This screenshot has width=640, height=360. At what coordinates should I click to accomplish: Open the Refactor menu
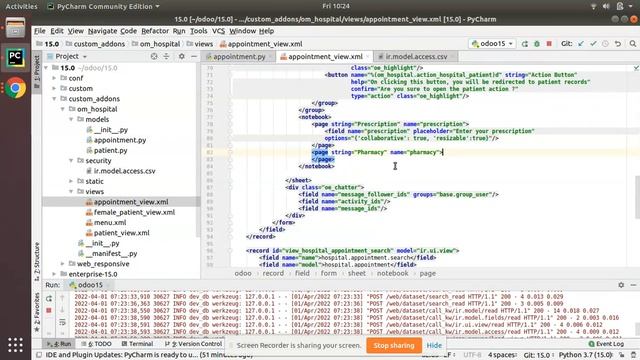click(x=155, y=31)
